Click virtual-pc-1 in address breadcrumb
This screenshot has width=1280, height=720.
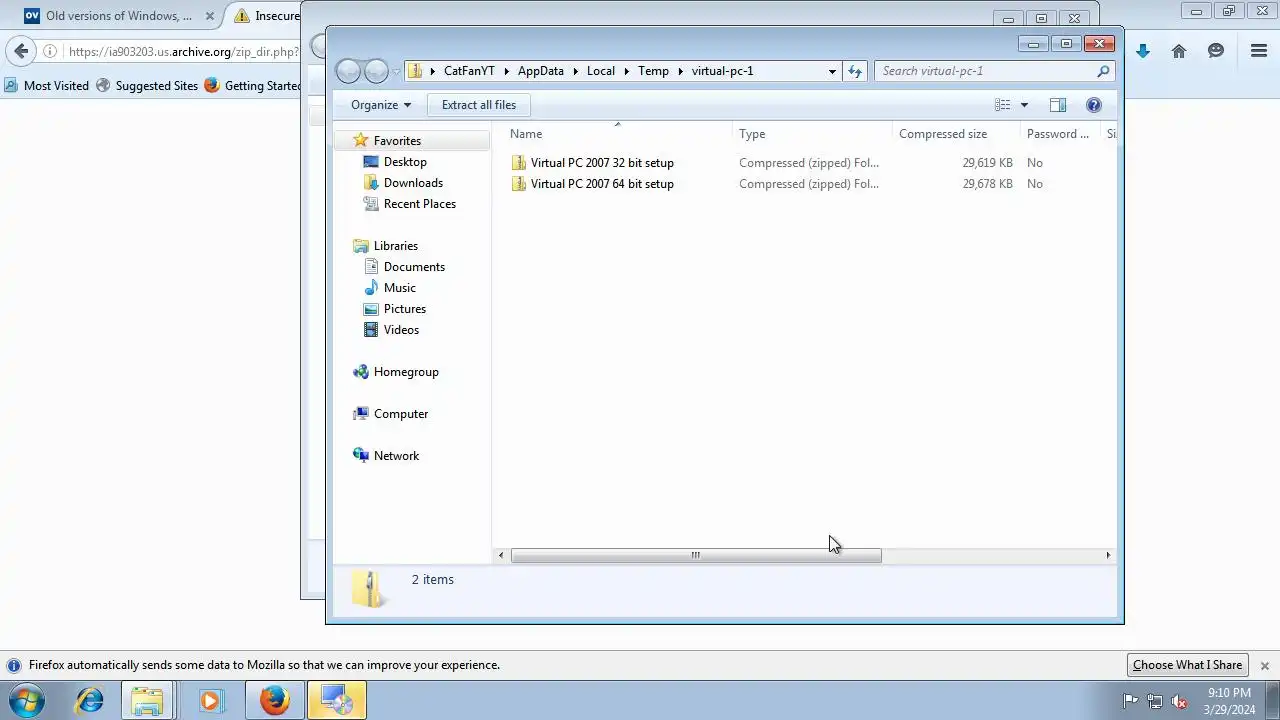(722, 71)
